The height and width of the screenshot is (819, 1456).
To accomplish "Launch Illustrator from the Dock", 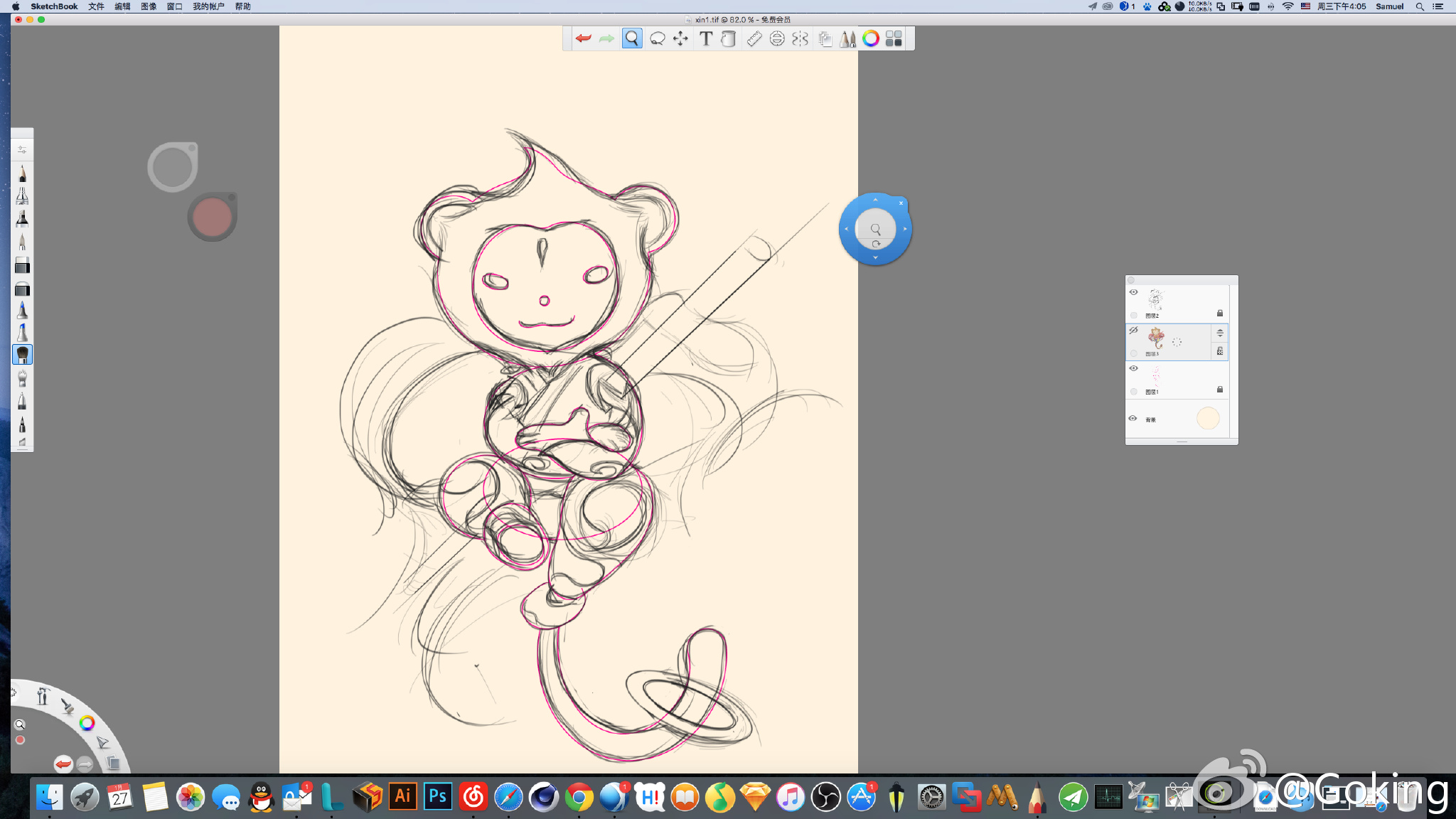I will click(x=402, y=796).
